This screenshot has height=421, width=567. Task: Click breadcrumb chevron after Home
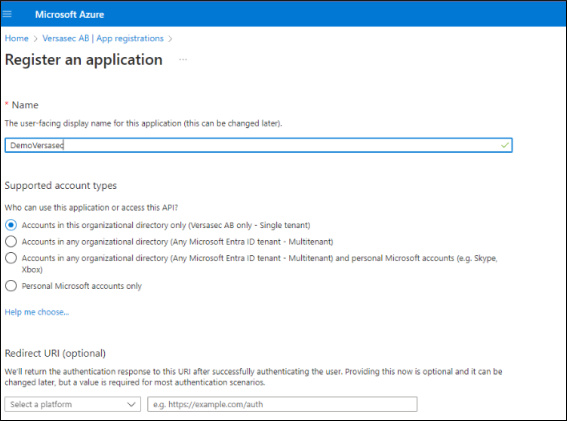35,39
